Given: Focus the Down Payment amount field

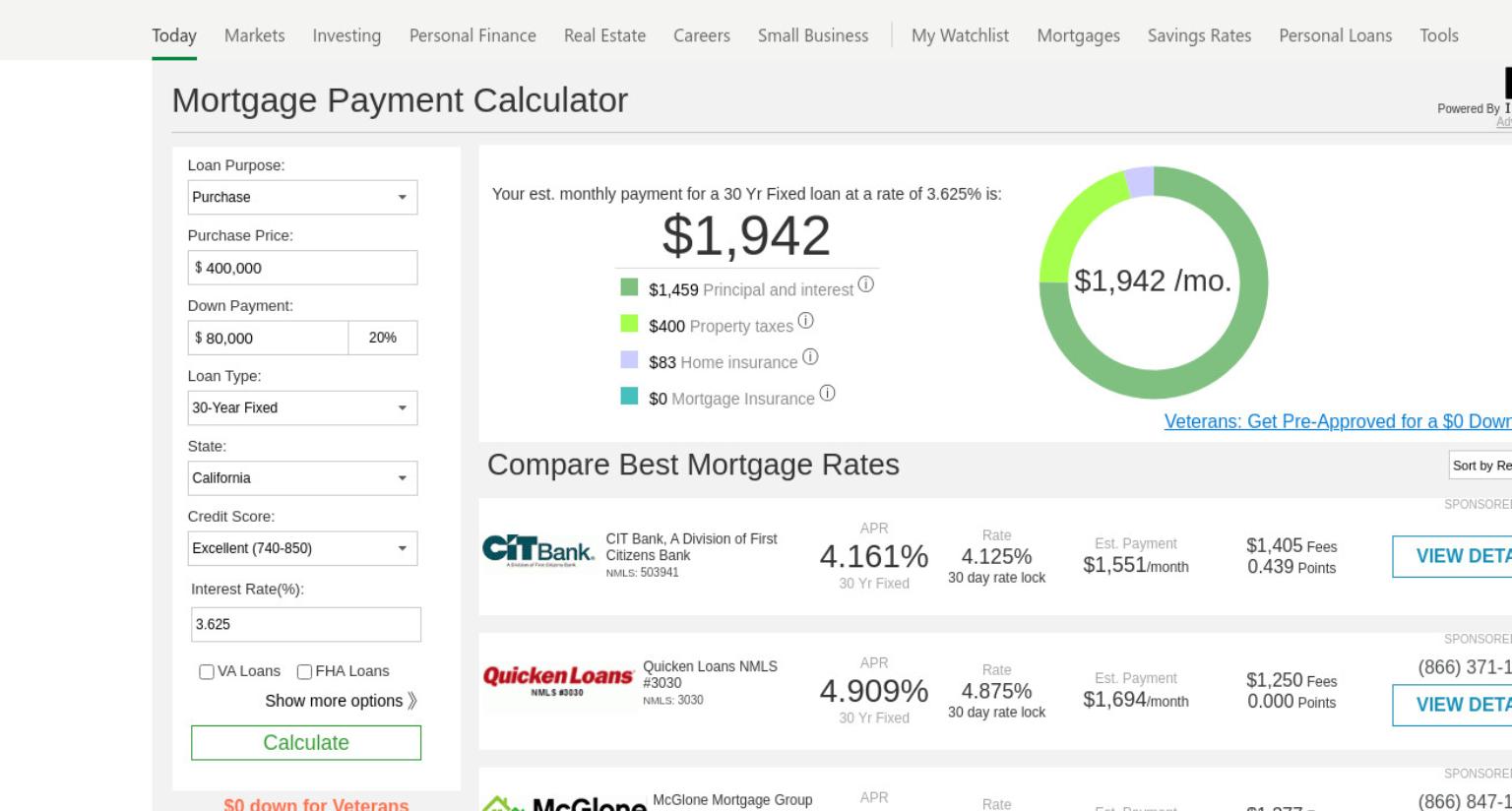Looking at the screenshot, I should [268, 338].
